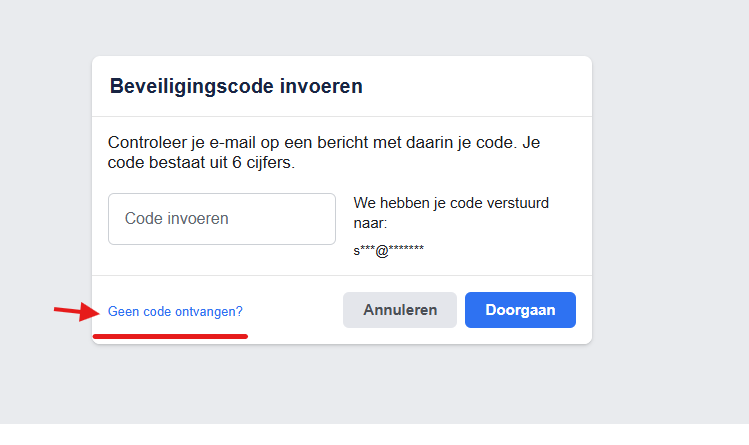
Task: Focus the 'Code invoeren' input field
Action: (222, 219)
